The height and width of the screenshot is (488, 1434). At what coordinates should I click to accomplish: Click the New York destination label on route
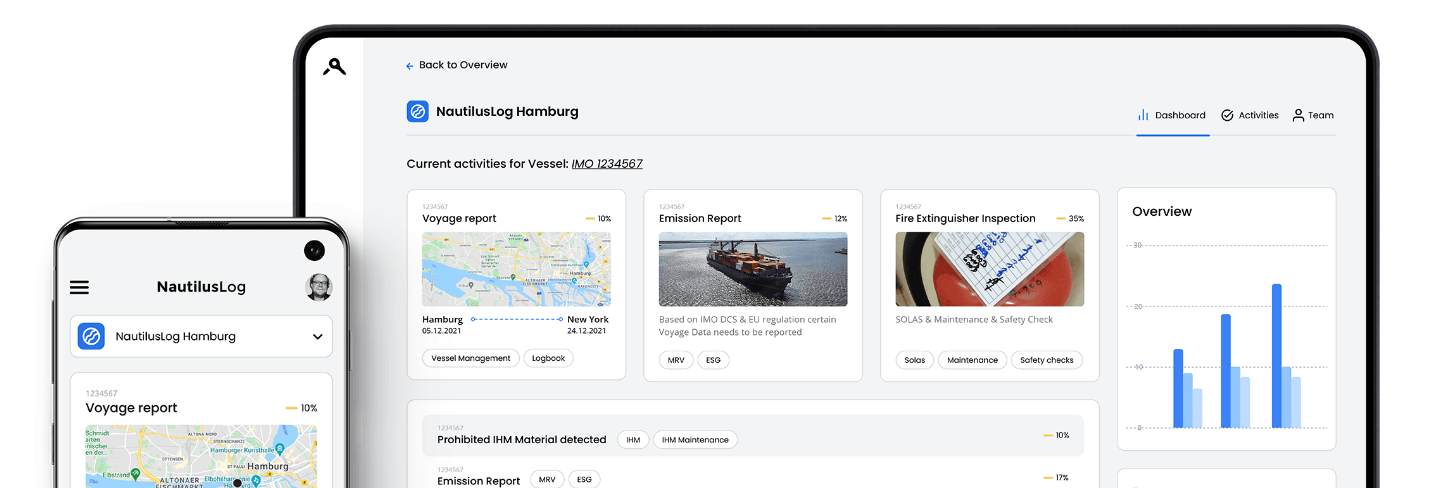[588, 320]
